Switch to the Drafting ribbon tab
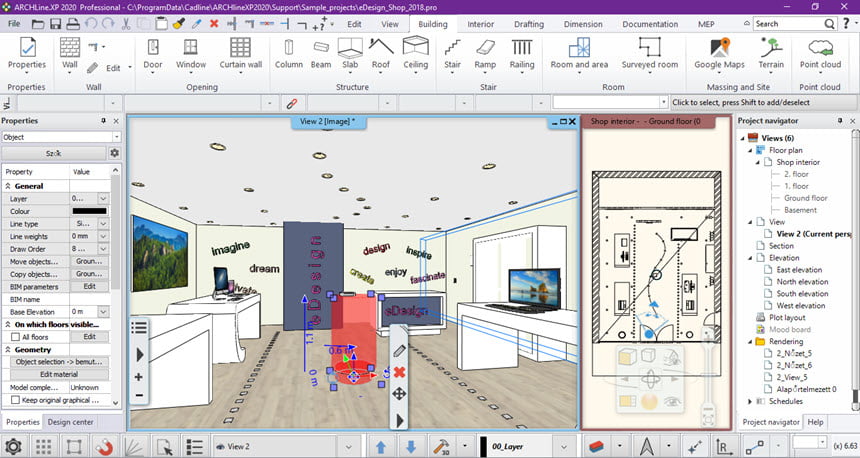The height and width of the screenshot is (458, 860). coord(529,24)
